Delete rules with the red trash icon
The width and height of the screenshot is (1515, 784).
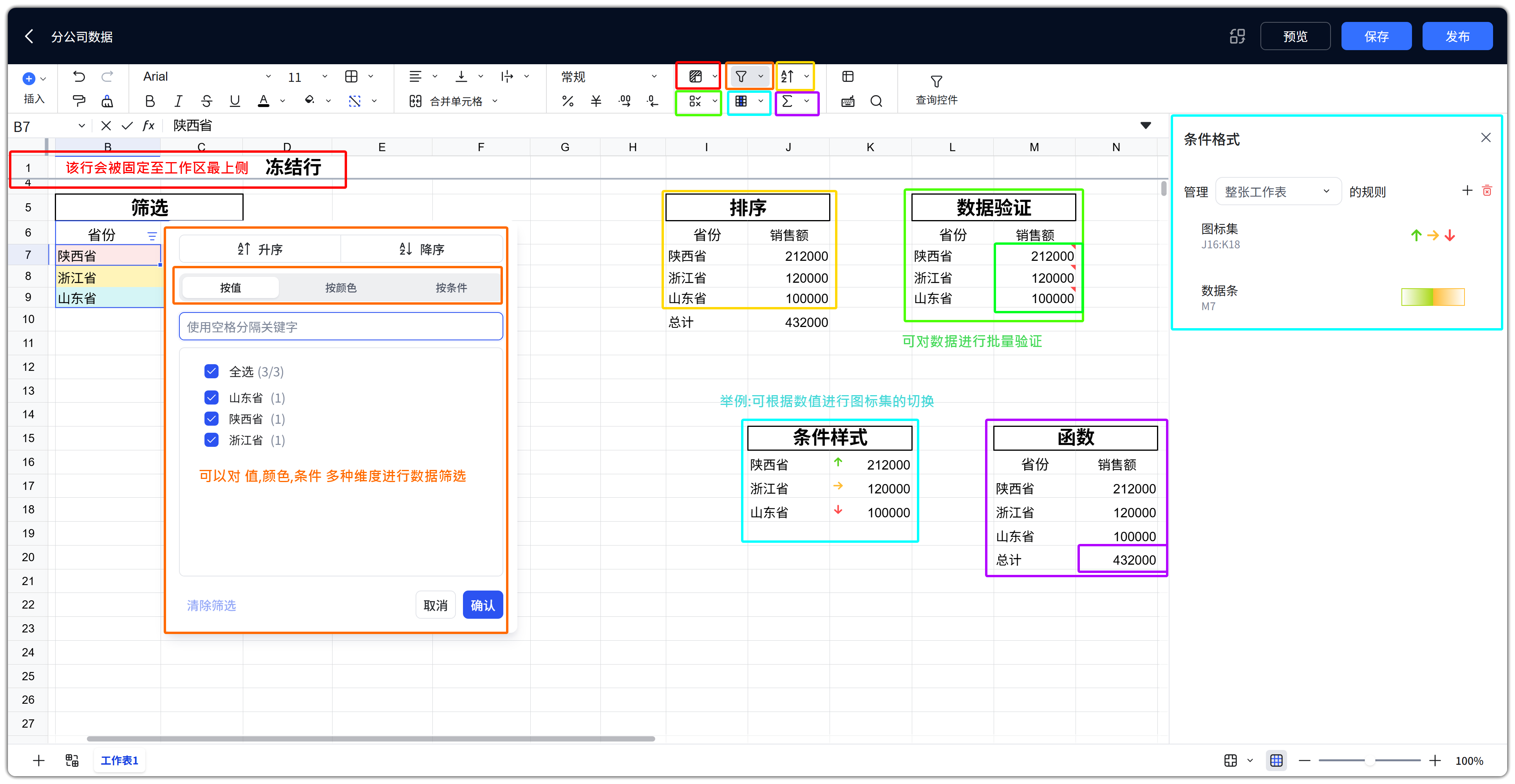coord(1487,191)
